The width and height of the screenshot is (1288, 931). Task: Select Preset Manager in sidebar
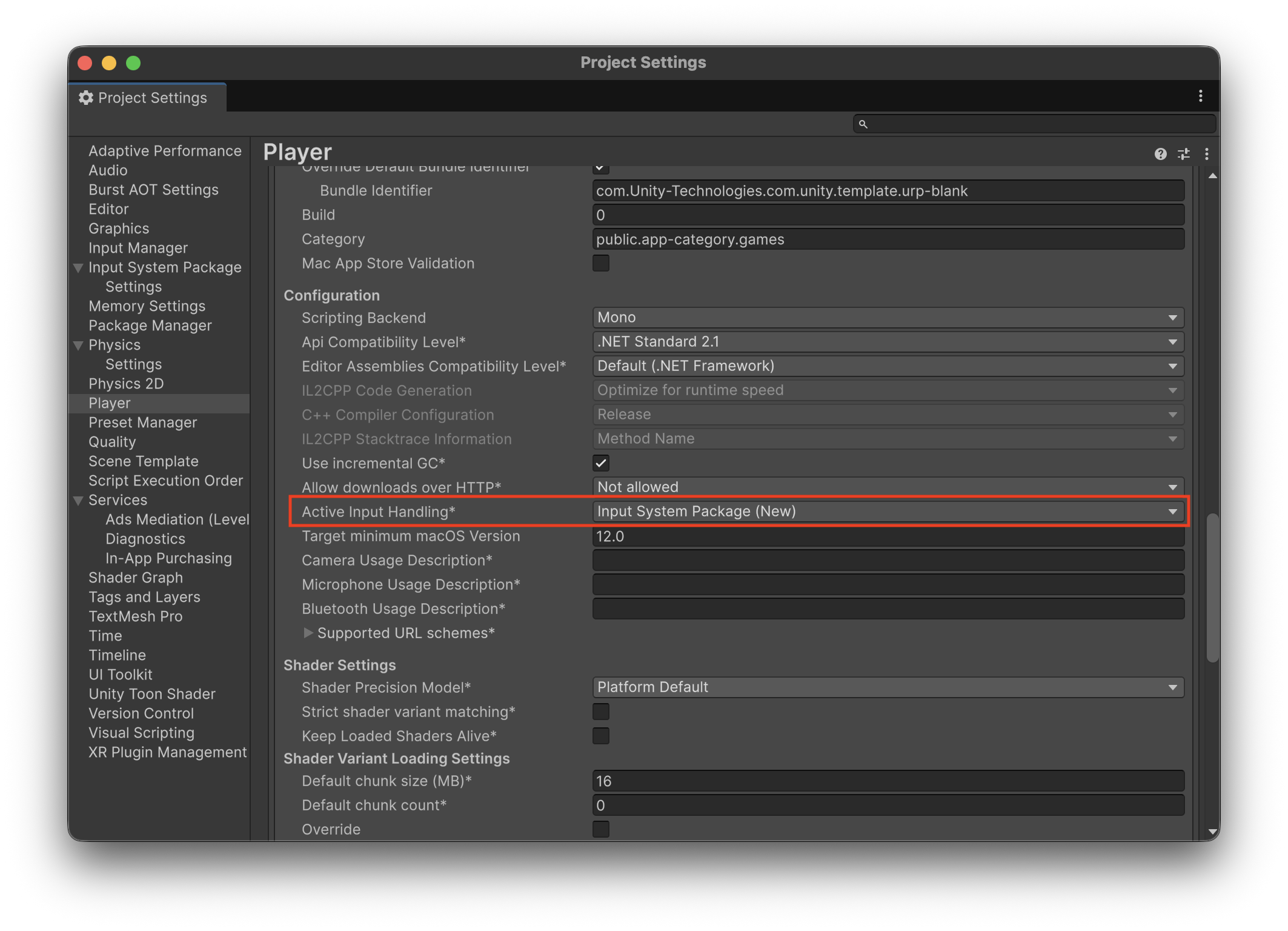click(142, 422)
